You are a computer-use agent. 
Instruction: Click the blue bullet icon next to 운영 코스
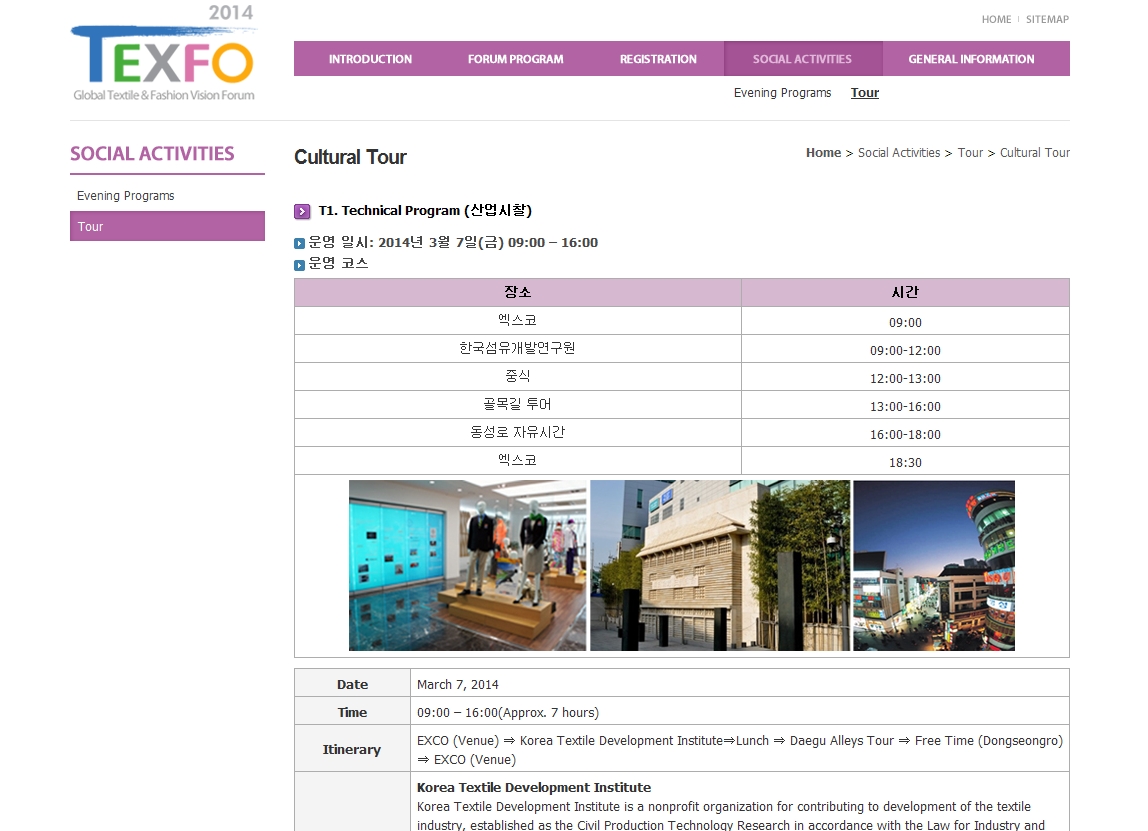point(299,265)
